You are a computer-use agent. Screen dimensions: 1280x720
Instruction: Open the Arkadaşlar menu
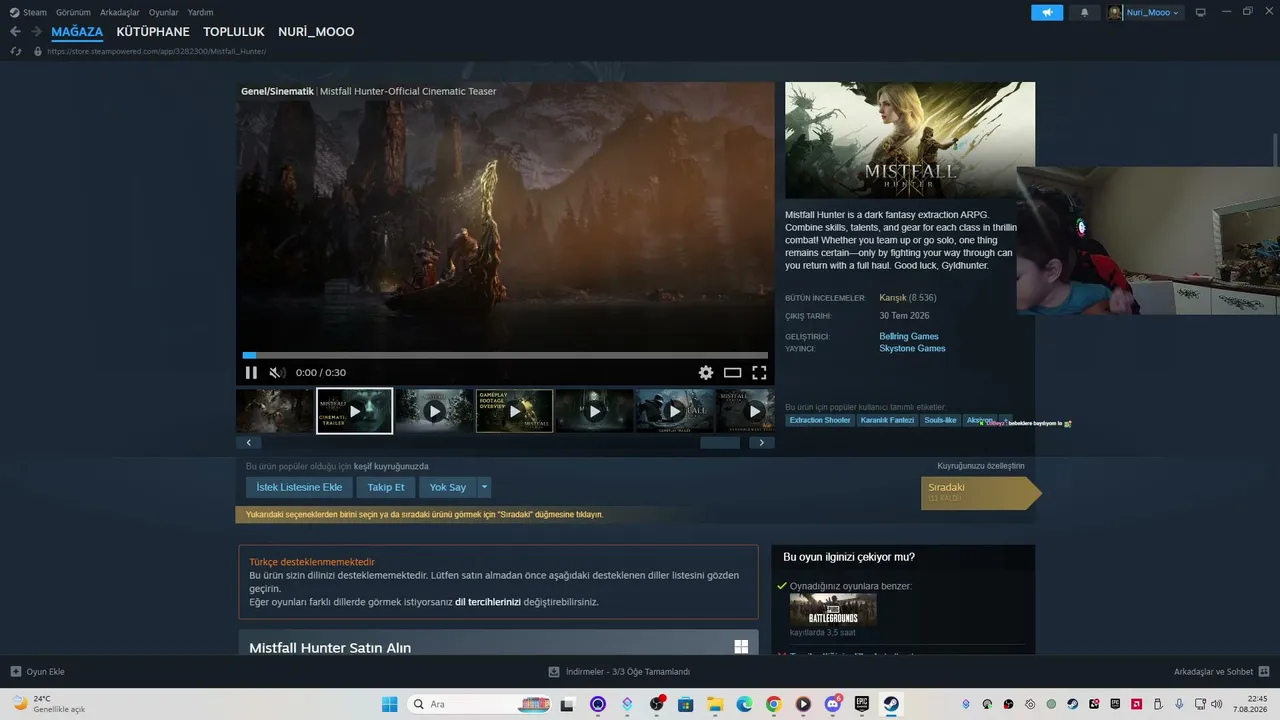[120, 12]
